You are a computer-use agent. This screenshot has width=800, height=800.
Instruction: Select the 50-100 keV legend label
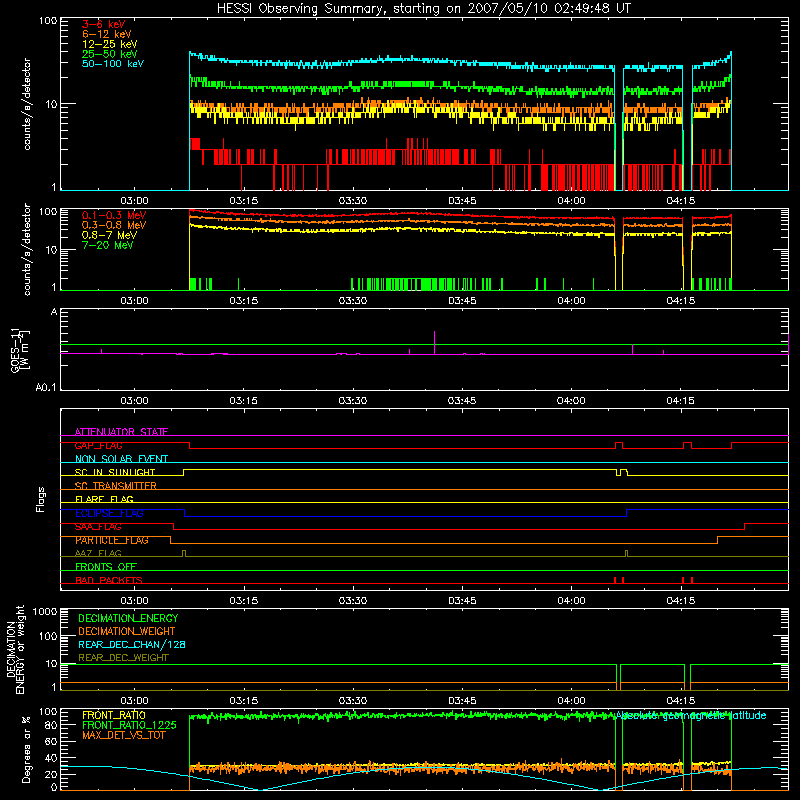113,64
